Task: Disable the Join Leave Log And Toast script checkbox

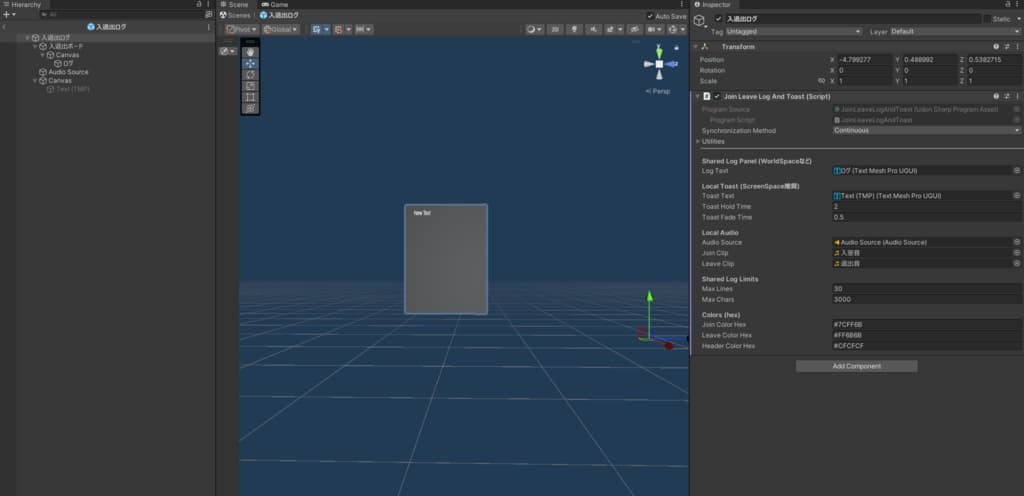Action: (717, 97)
